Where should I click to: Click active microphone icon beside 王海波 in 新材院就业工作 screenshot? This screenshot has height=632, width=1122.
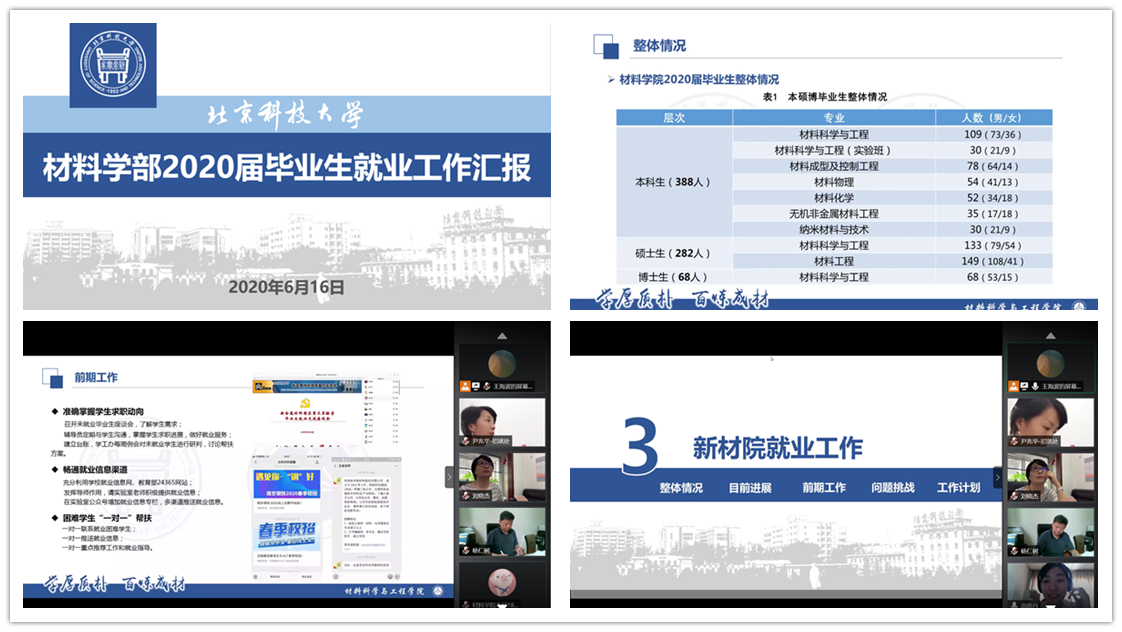(1035, 387)
